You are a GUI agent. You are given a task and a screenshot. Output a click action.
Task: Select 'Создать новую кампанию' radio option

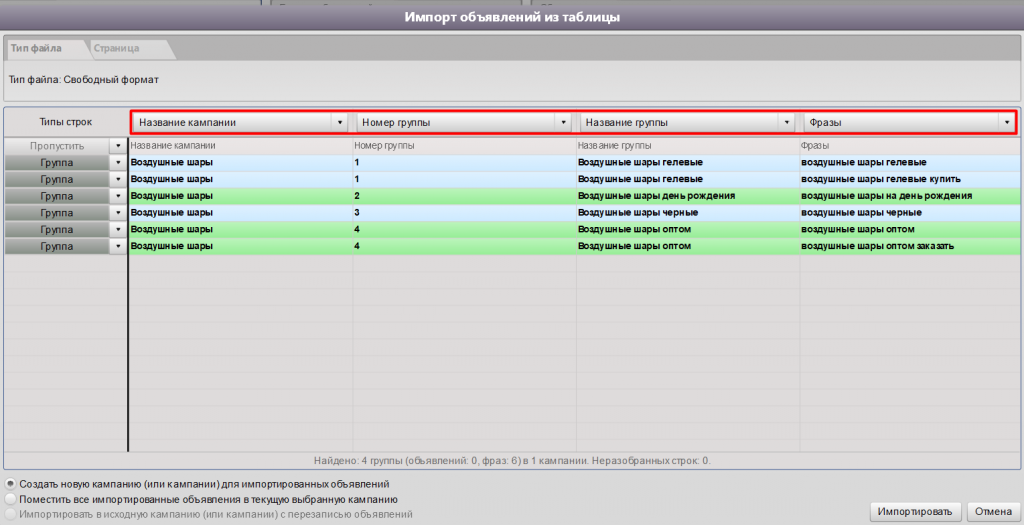pos(11,484)
